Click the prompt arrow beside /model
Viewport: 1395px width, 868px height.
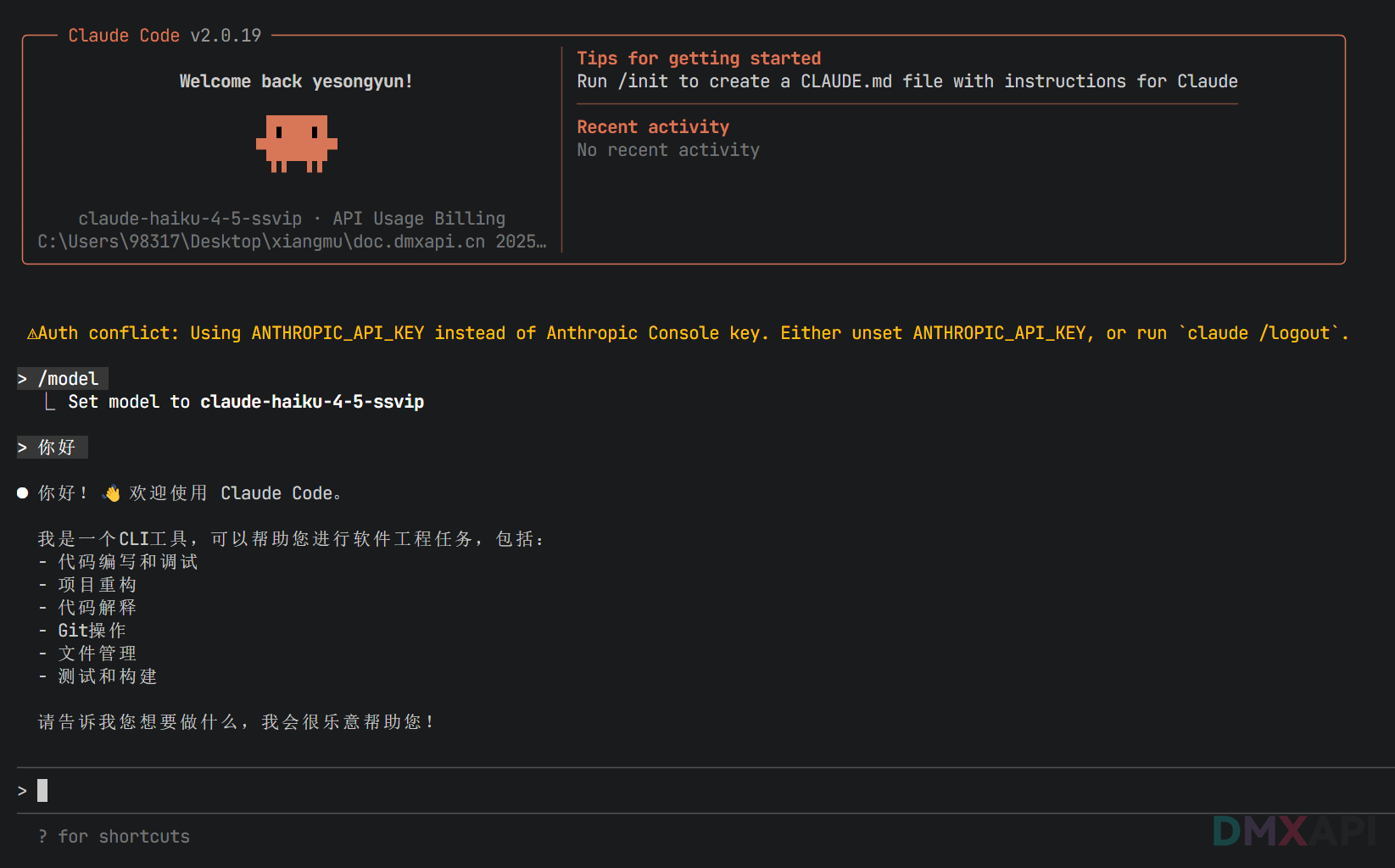(x=23, y=379)
